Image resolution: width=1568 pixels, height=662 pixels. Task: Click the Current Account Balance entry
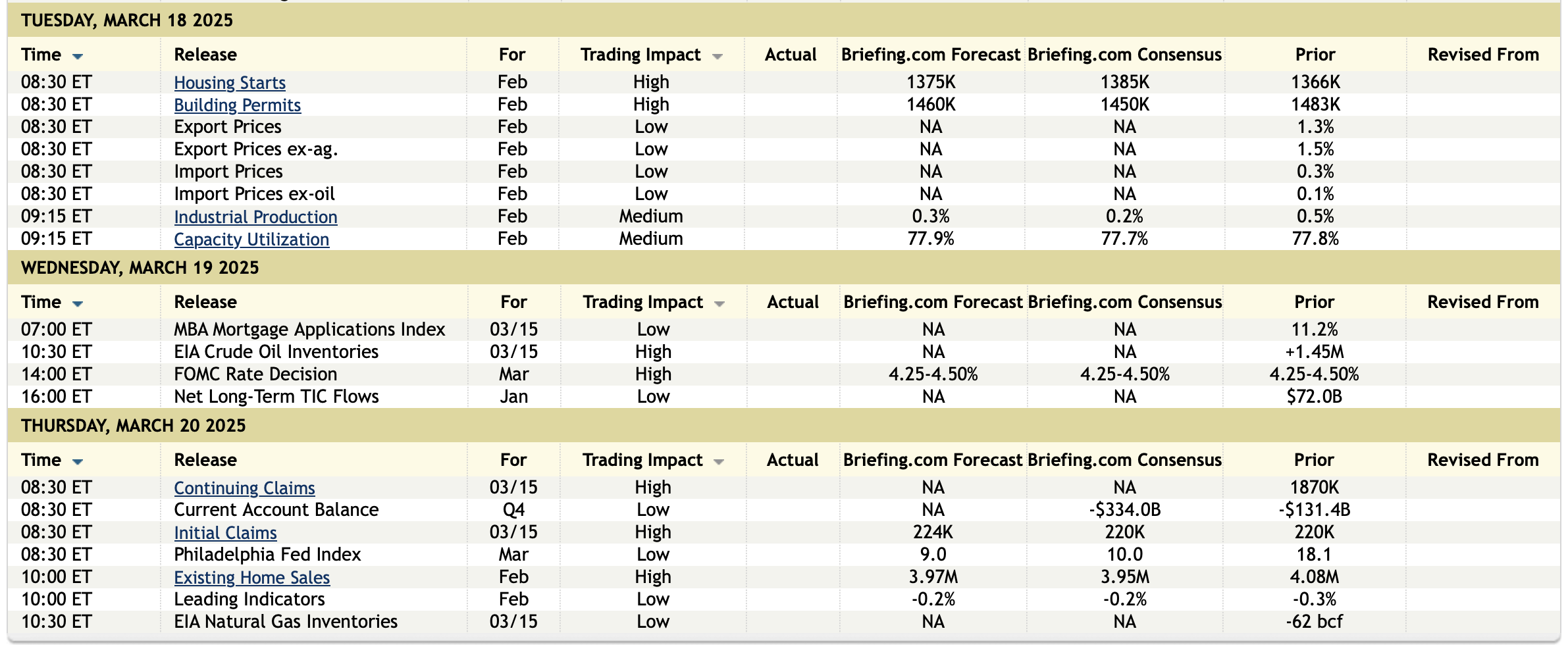click(x=276, y=510)
